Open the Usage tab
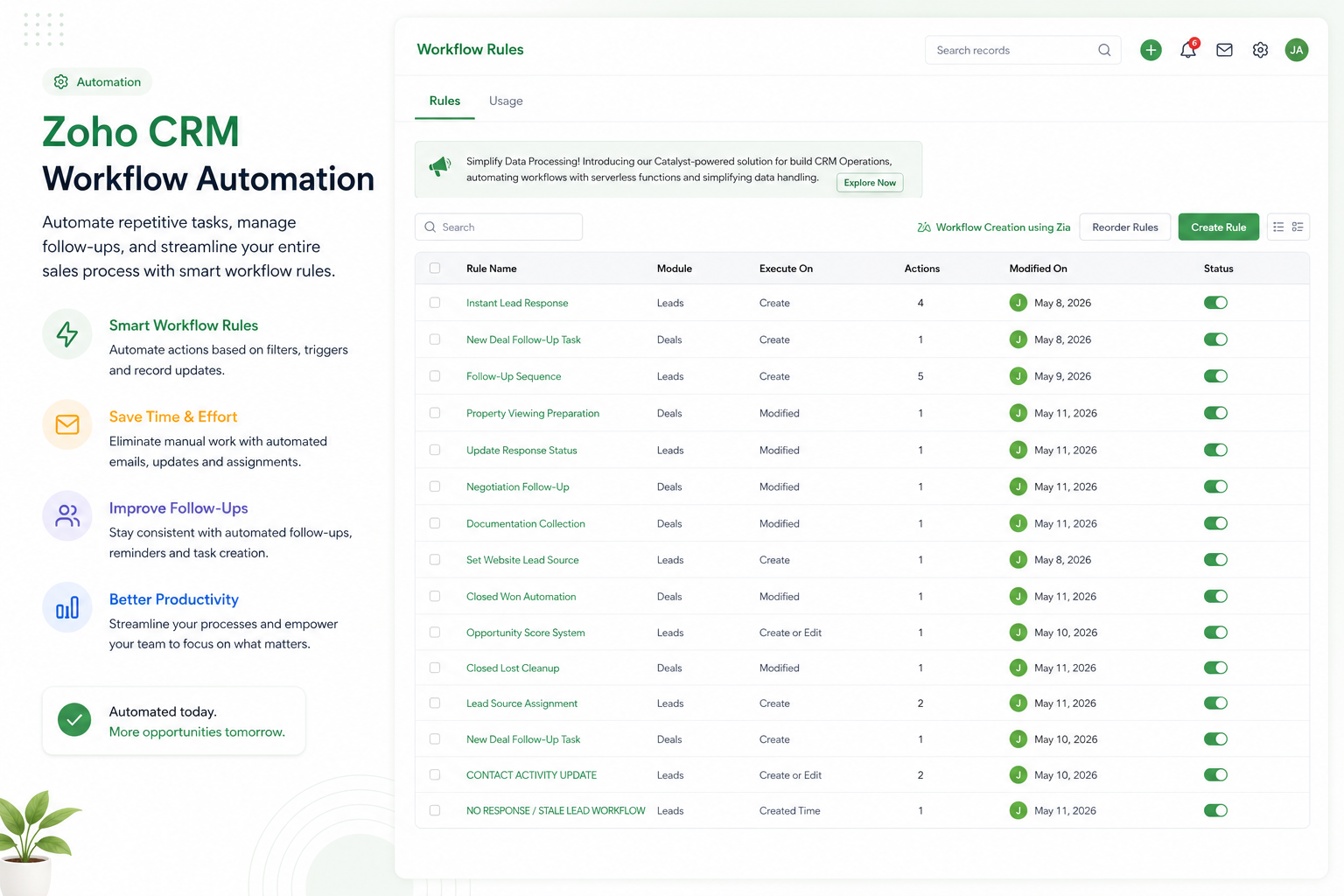This screenshot has height=896, width=1344. coord(506,101)
